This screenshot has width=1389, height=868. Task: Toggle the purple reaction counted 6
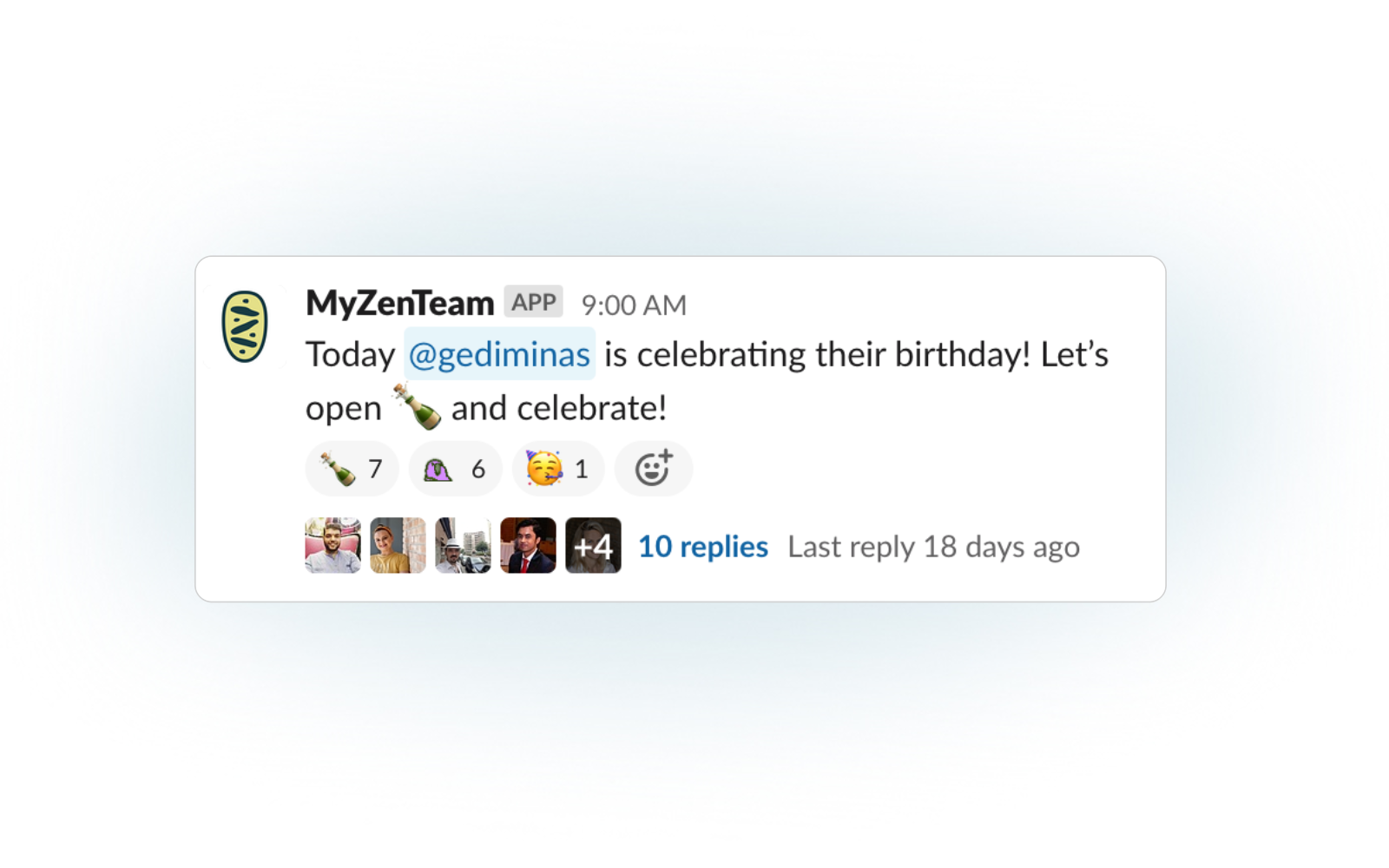click(x=455, y=469)
